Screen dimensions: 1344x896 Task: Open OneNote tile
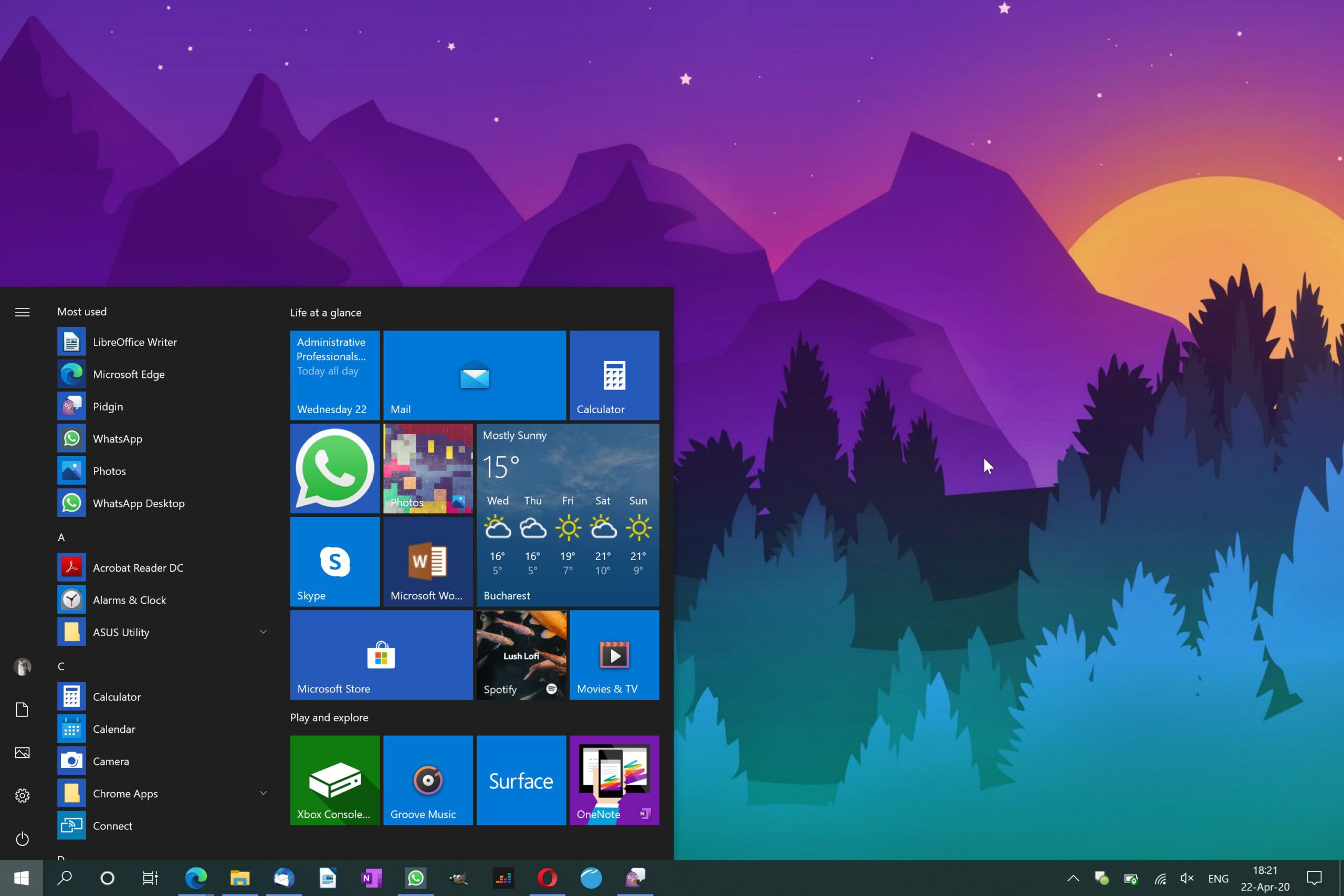[x=614, y=780]
